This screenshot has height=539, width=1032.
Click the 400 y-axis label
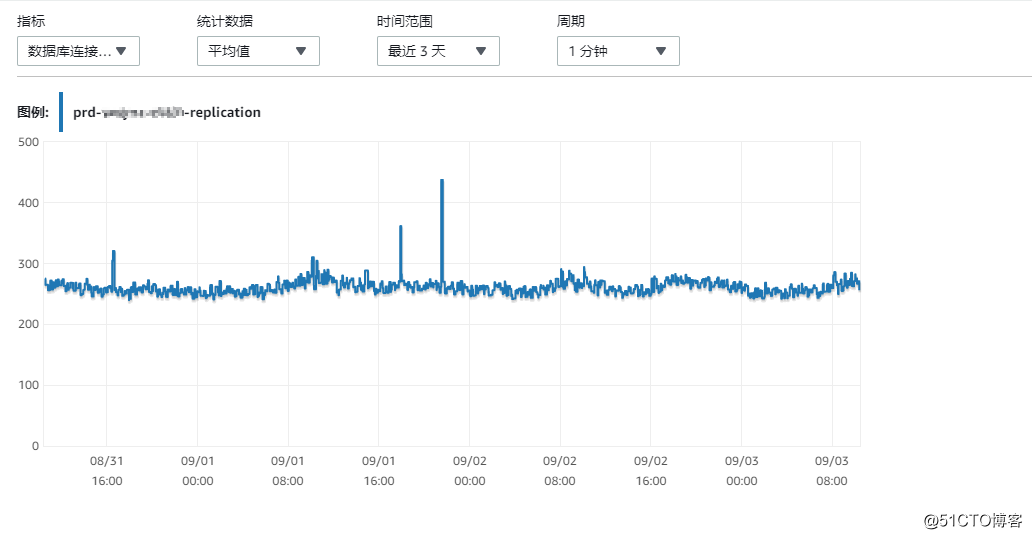coord(28,203)
